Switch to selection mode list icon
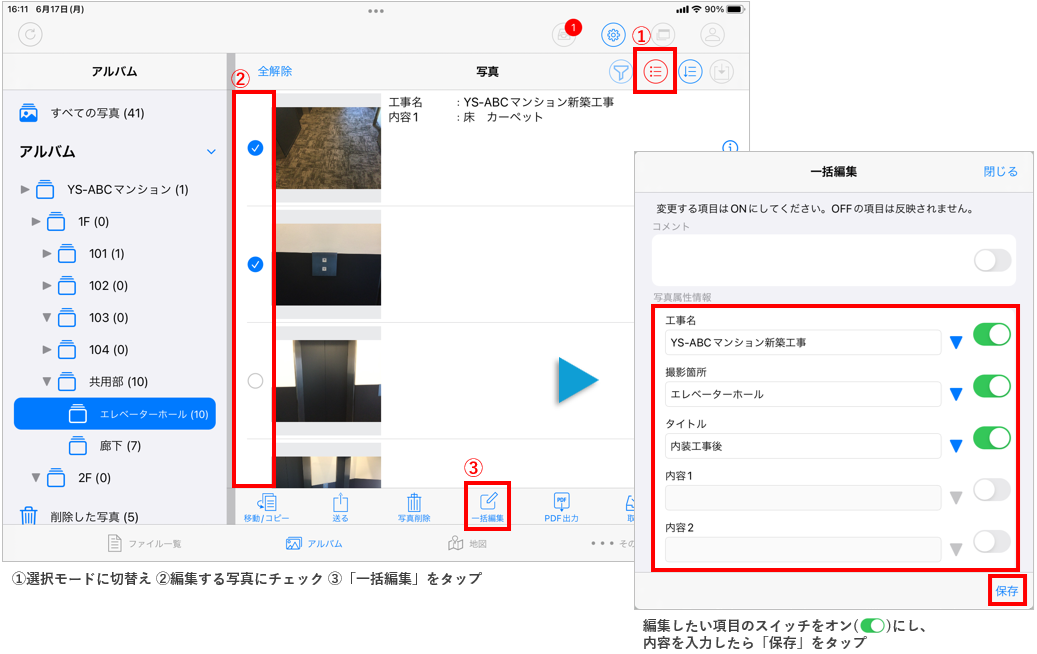The image size is (1037, 654). tap(656, 72)
